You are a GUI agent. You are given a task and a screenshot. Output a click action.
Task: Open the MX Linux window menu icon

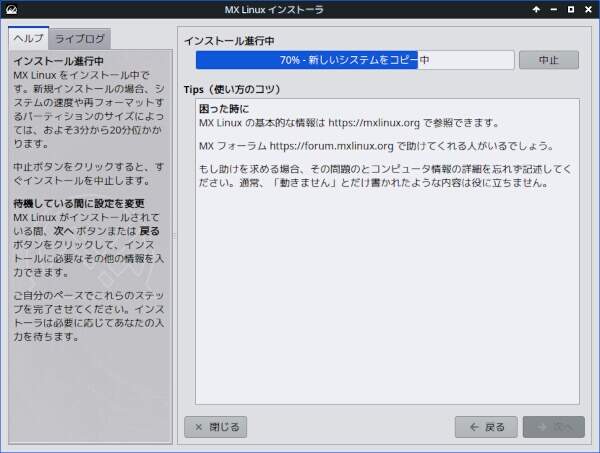(10, 11)
